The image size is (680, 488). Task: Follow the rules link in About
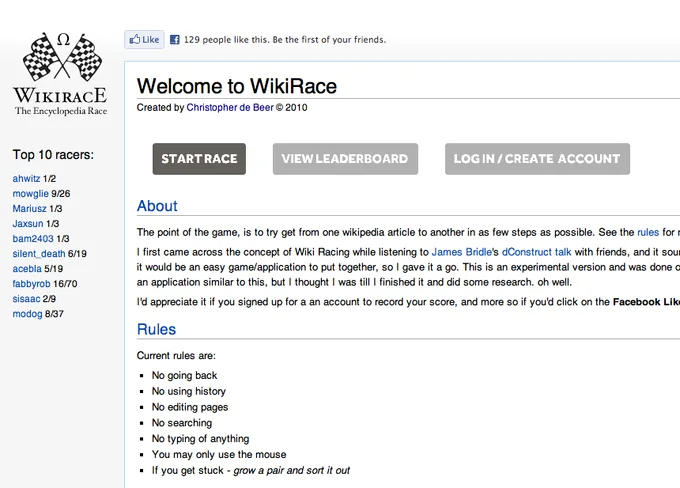648,232
